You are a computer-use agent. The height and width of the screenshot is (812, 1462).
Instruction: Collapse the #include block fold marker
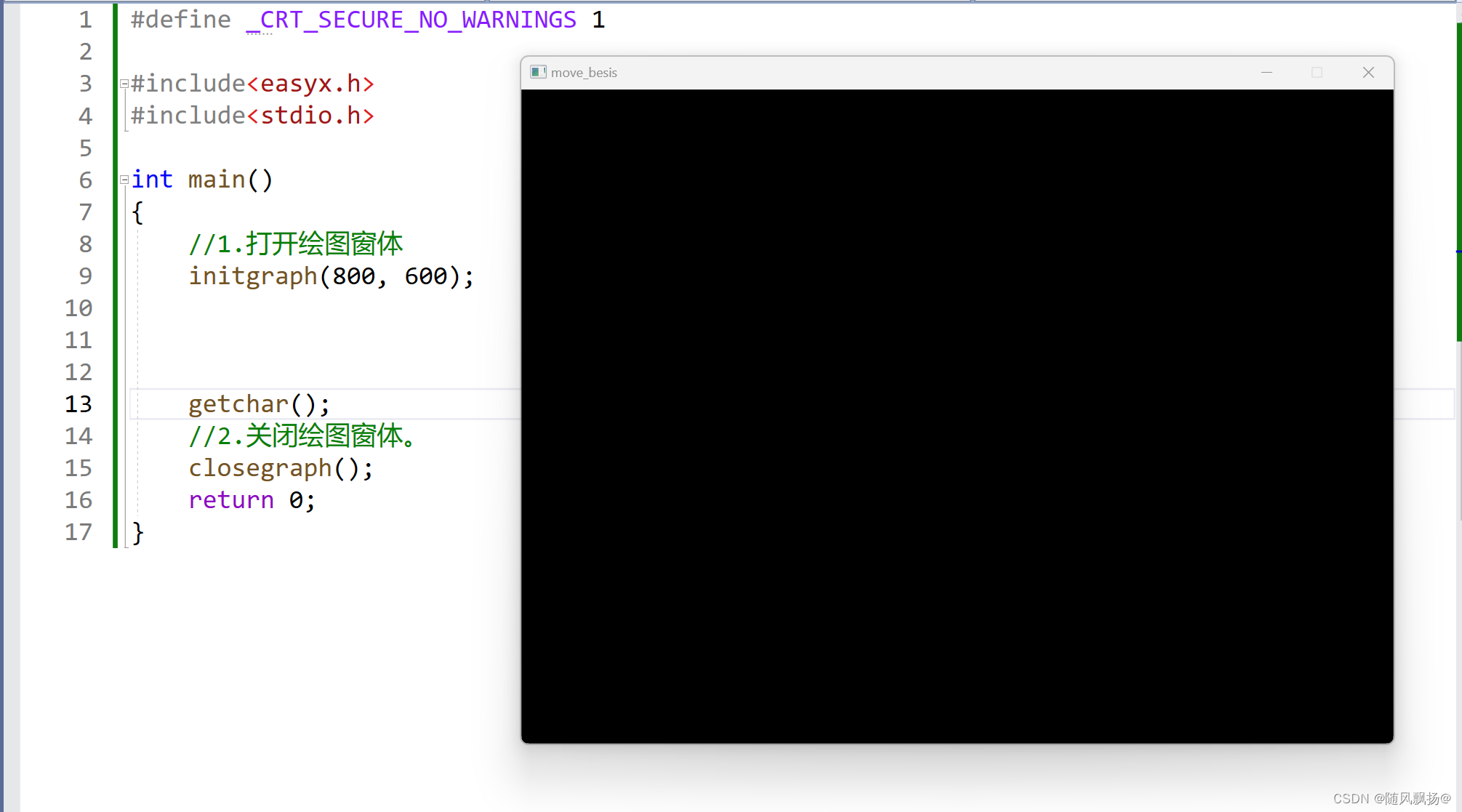(x=124, y=84)
